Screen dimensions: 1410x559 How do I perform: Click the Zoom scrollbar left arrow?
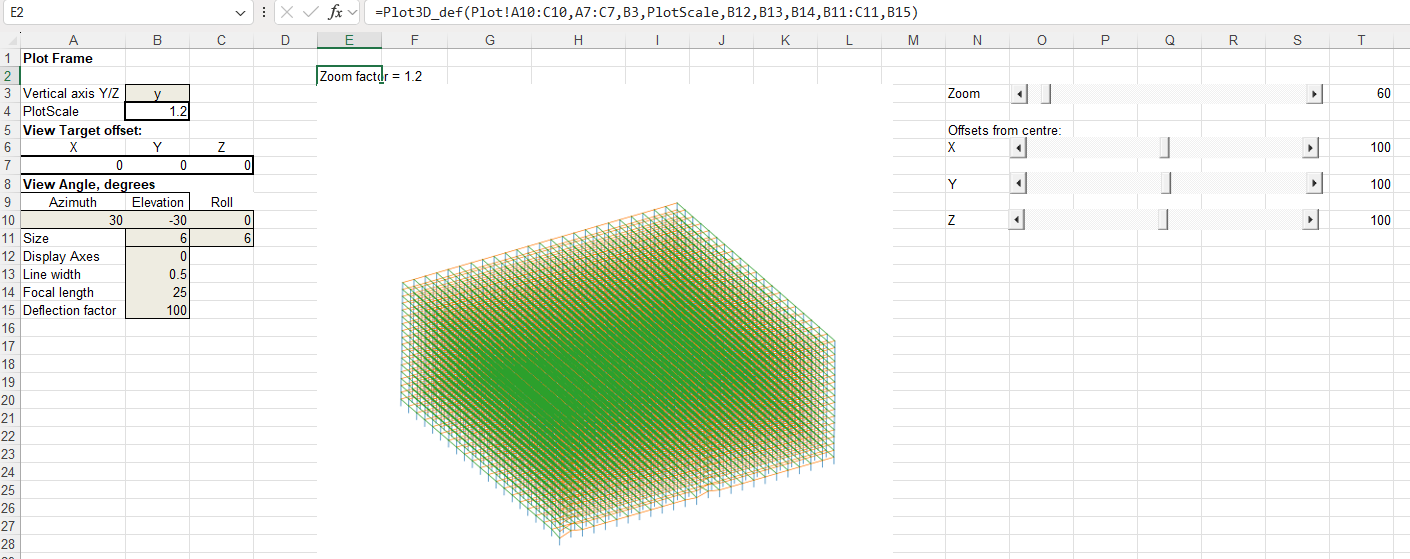pyautogui.click(x=1018, y=94)
